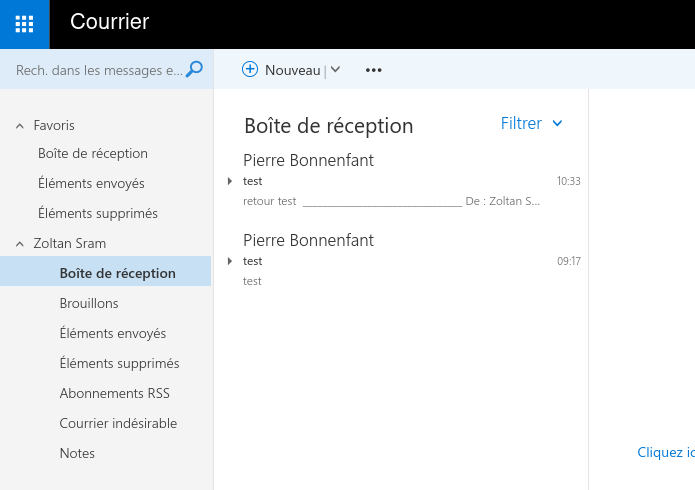Open the Abonnements RSS folder
This screenshot has width=695, height=490.
114,393
